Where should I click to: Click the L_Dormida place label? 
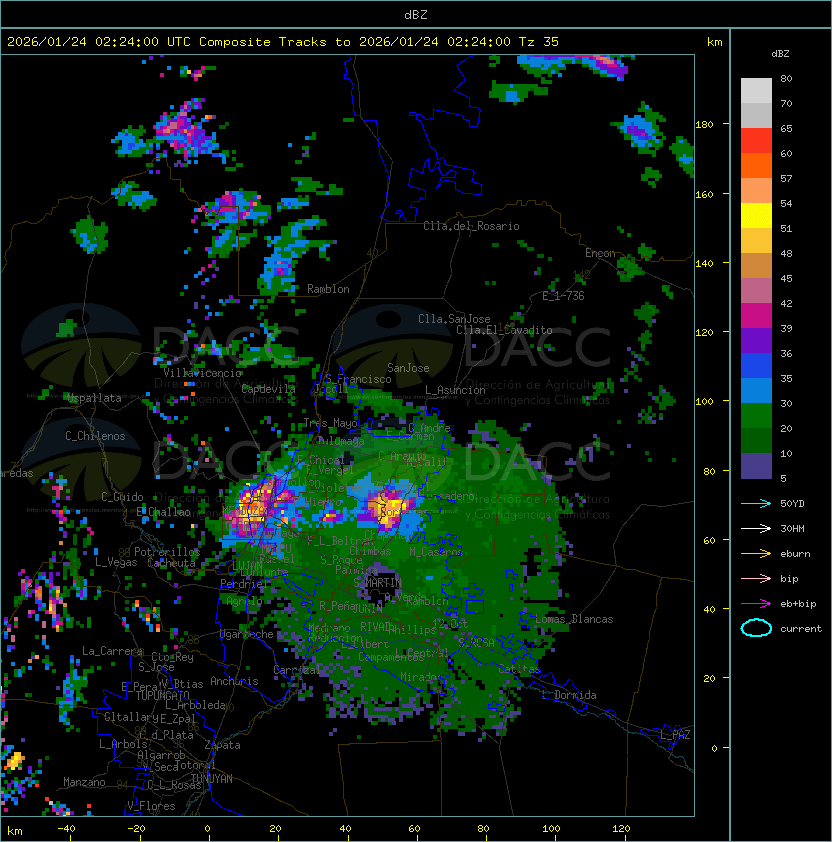click(x=569, y=695)
